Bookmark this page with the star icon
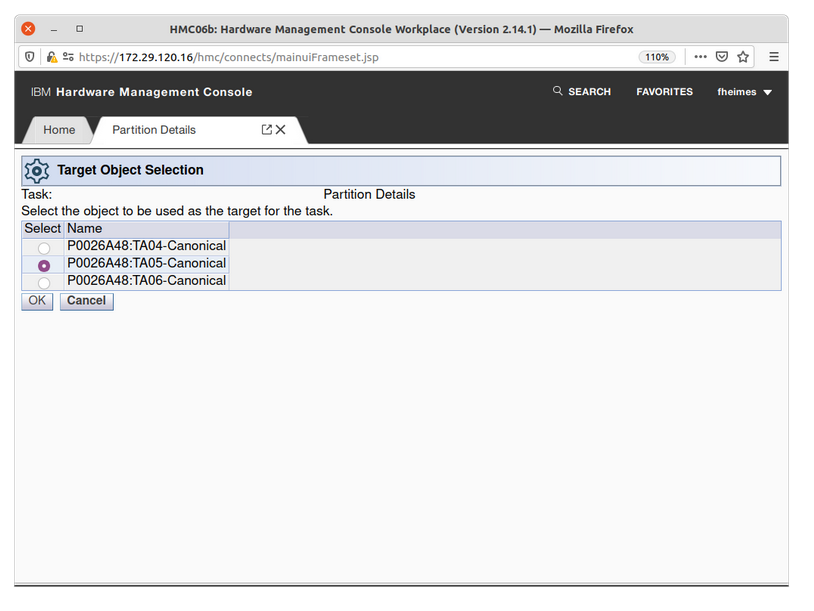This screenshot has width=814, height=611. [743, 57]
